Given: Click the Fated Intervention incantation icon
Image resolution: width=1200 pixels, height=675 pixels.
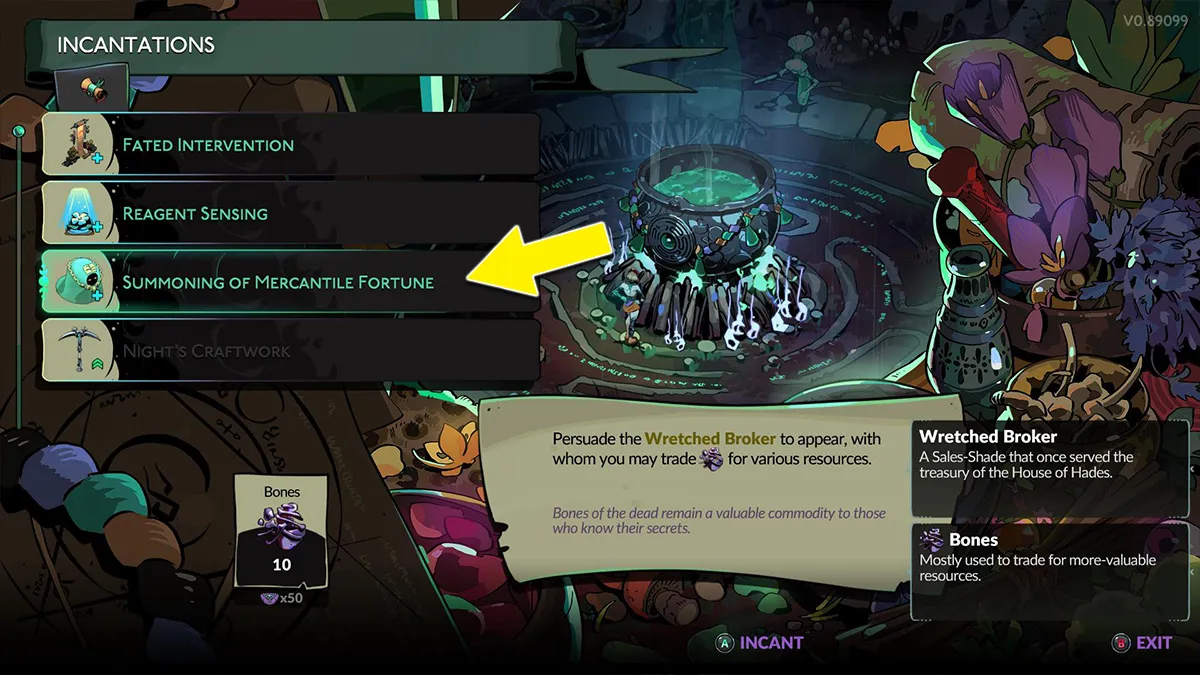Looking at the screenshot, I should 76,145.
